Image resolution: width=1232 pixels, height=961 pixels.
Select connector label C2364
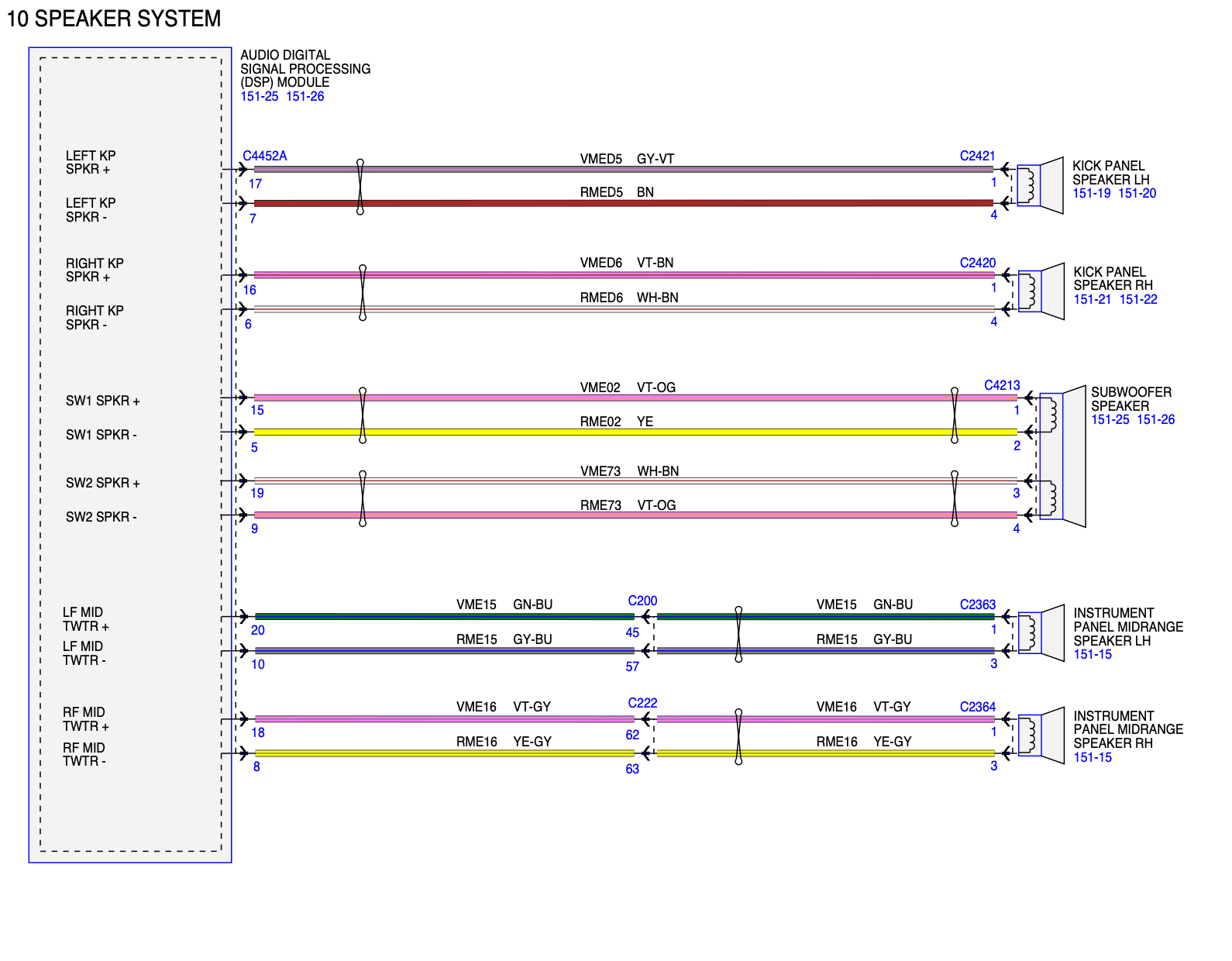(x=978, y=708)
